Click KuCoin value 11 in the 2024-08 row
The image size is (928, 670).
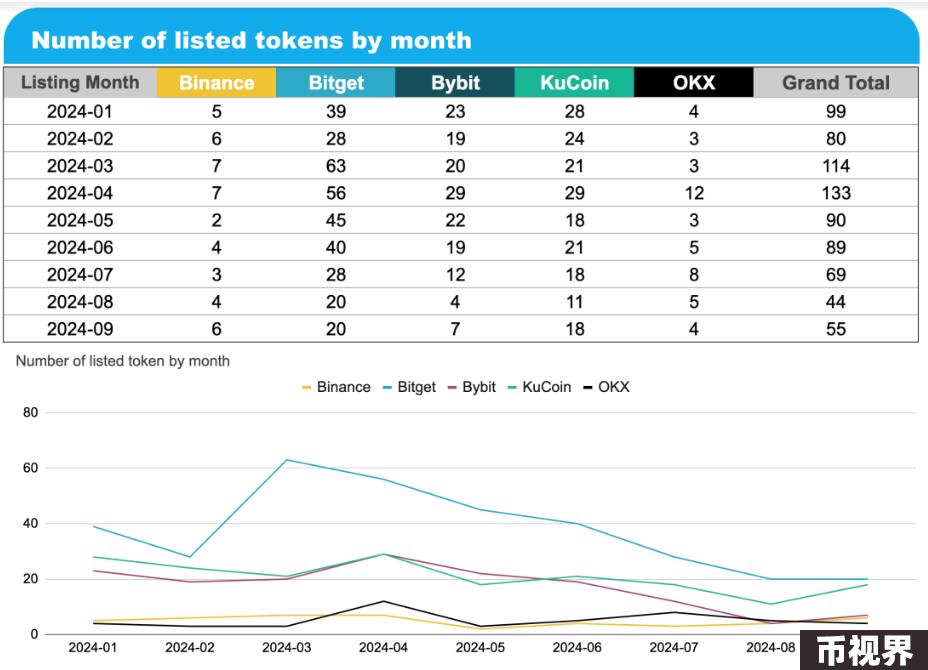[575, 302]
